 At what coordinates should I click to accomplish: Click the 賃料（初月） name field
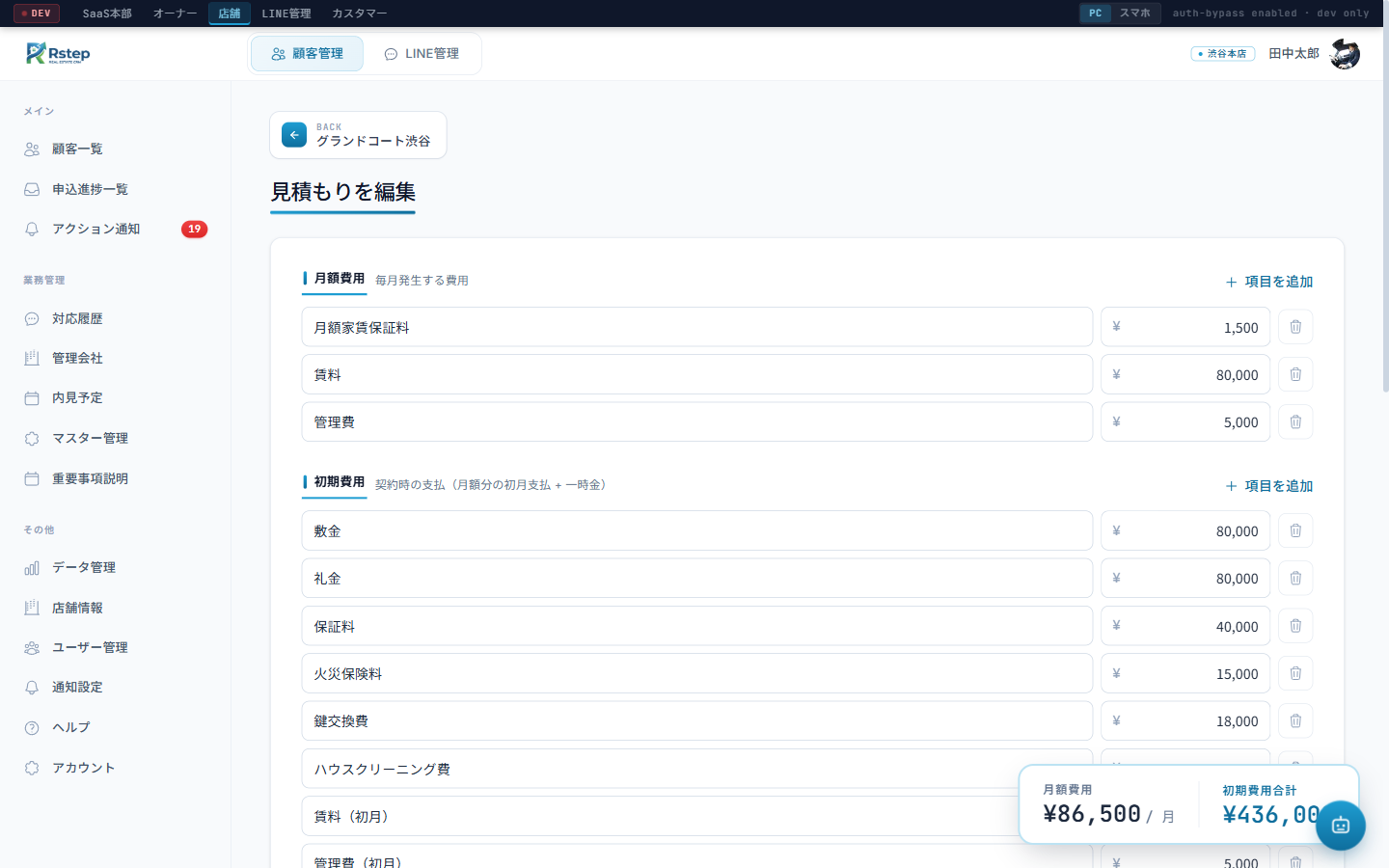[x=697, y=816]
